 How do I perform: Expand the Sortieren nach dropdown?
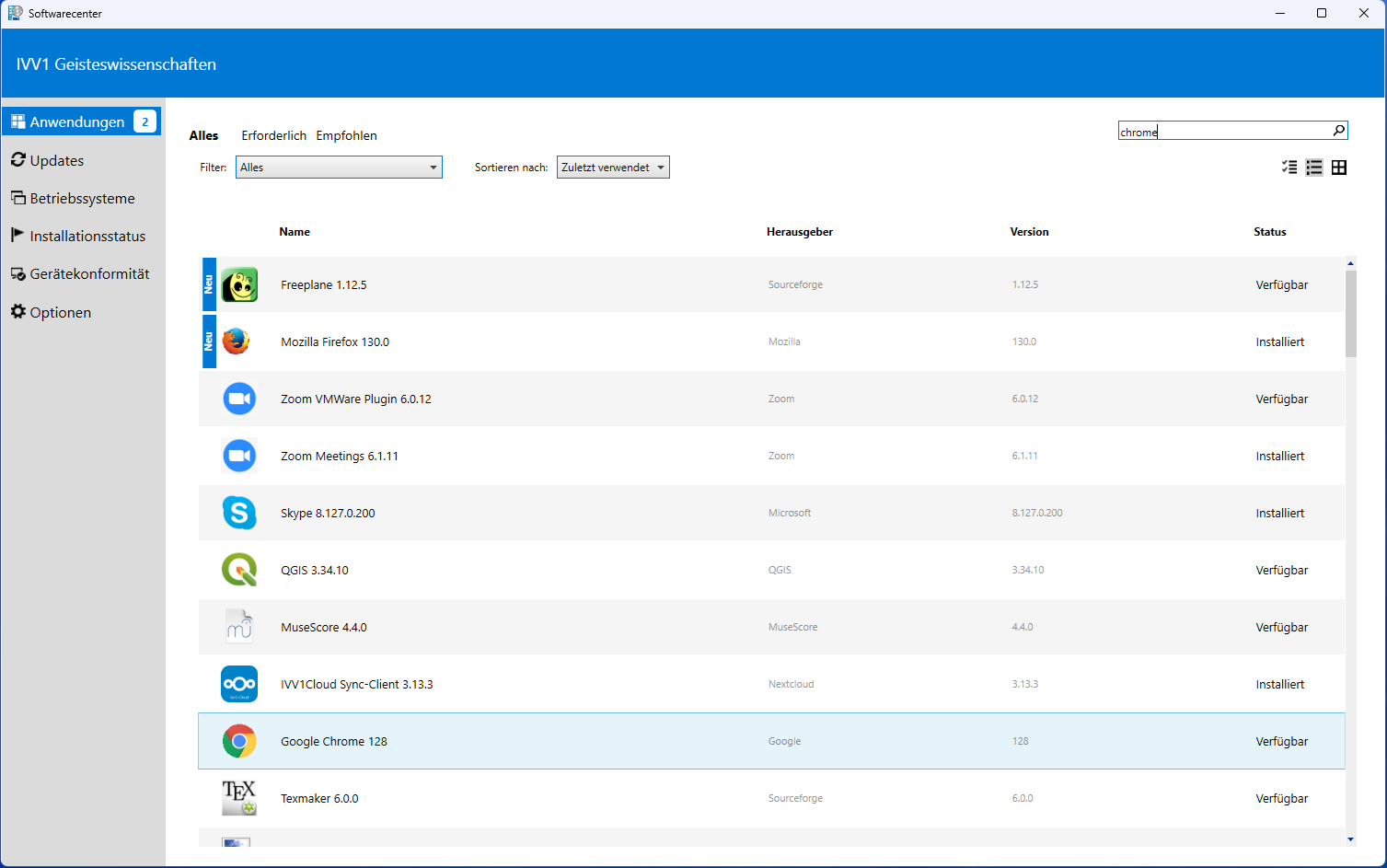613,168
